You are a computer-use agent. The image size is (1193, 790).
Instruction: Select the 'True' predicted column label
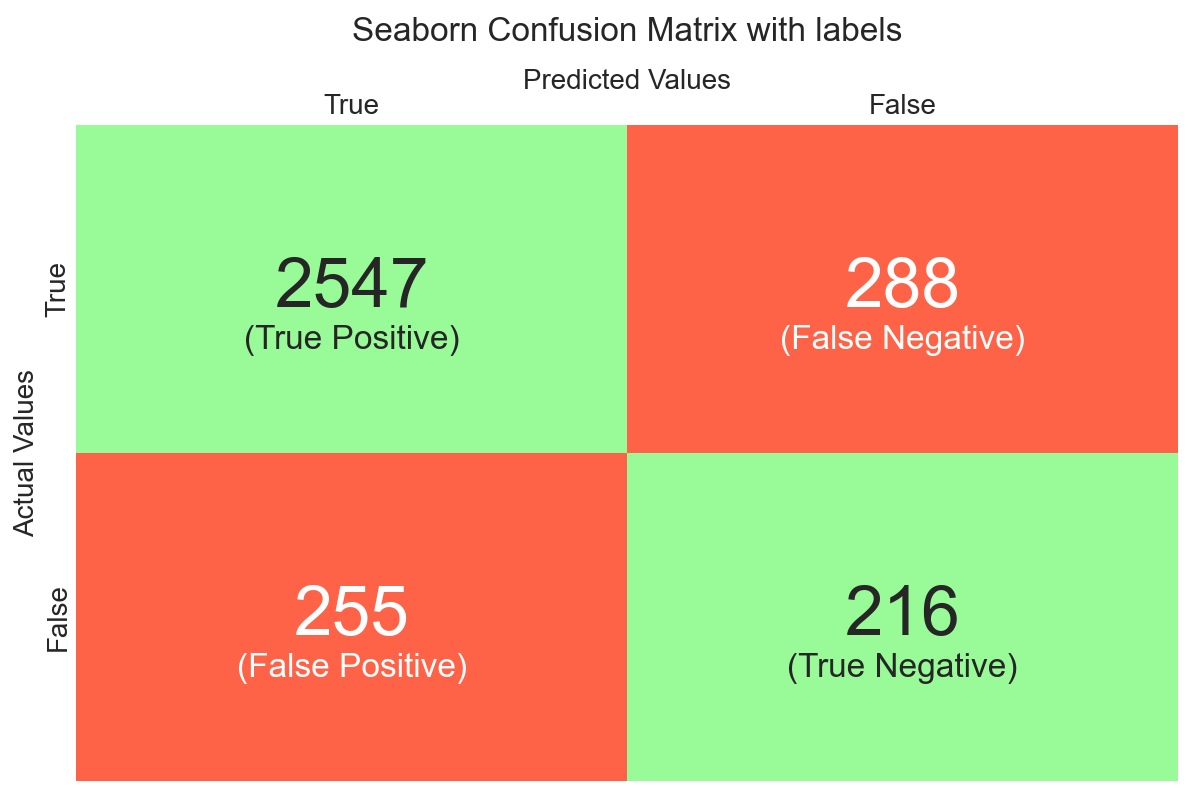click(x=351, y=104)
